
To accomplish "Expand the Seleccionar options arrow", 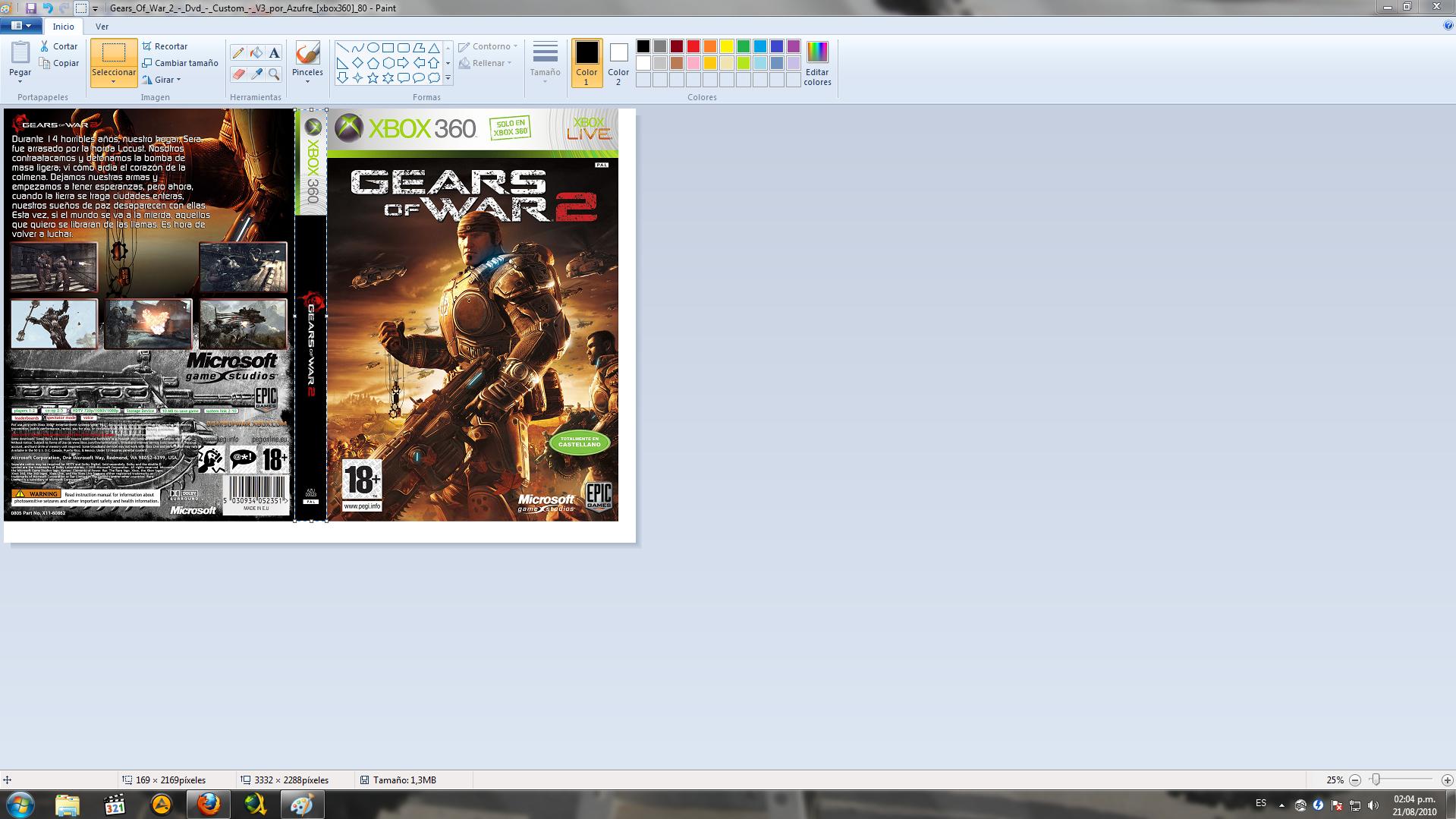I will 114,82.
